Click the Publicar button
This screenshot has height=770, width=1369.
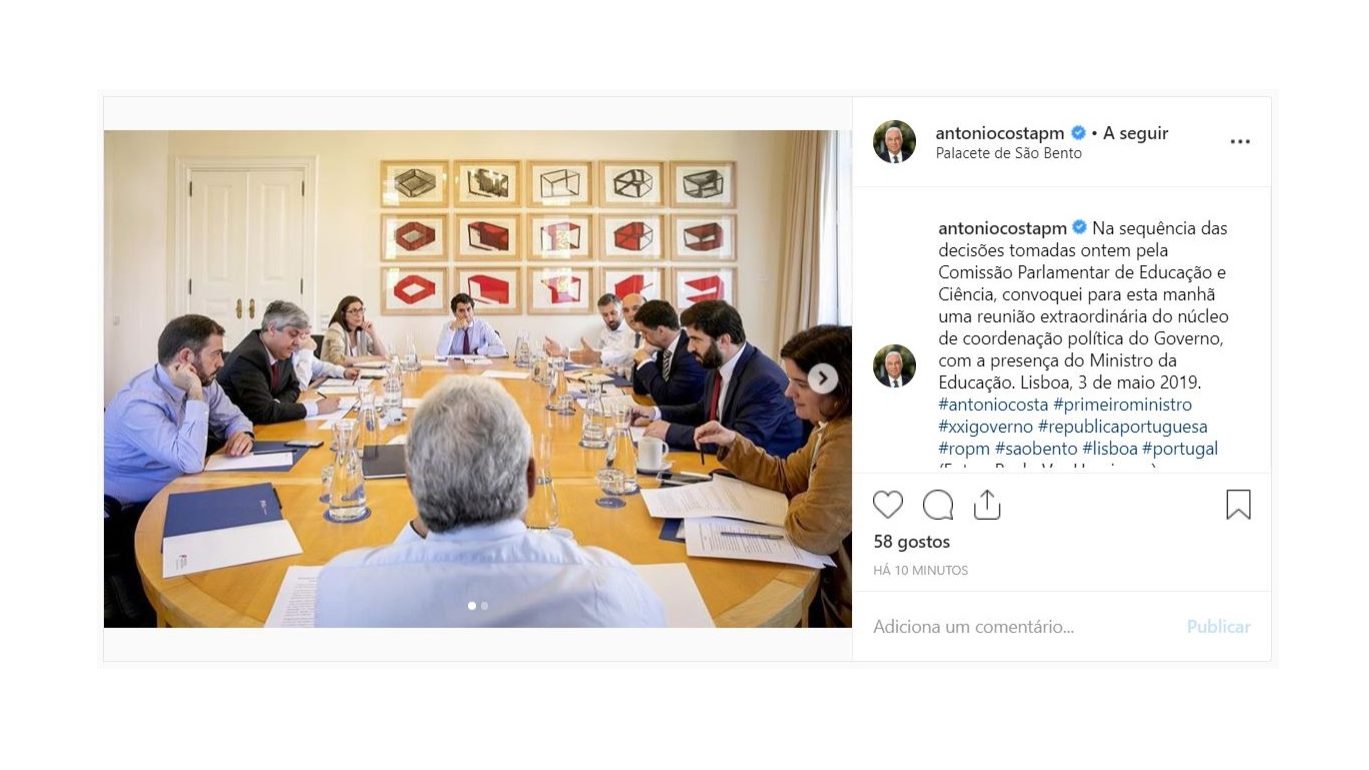[x=1218, y=627]
